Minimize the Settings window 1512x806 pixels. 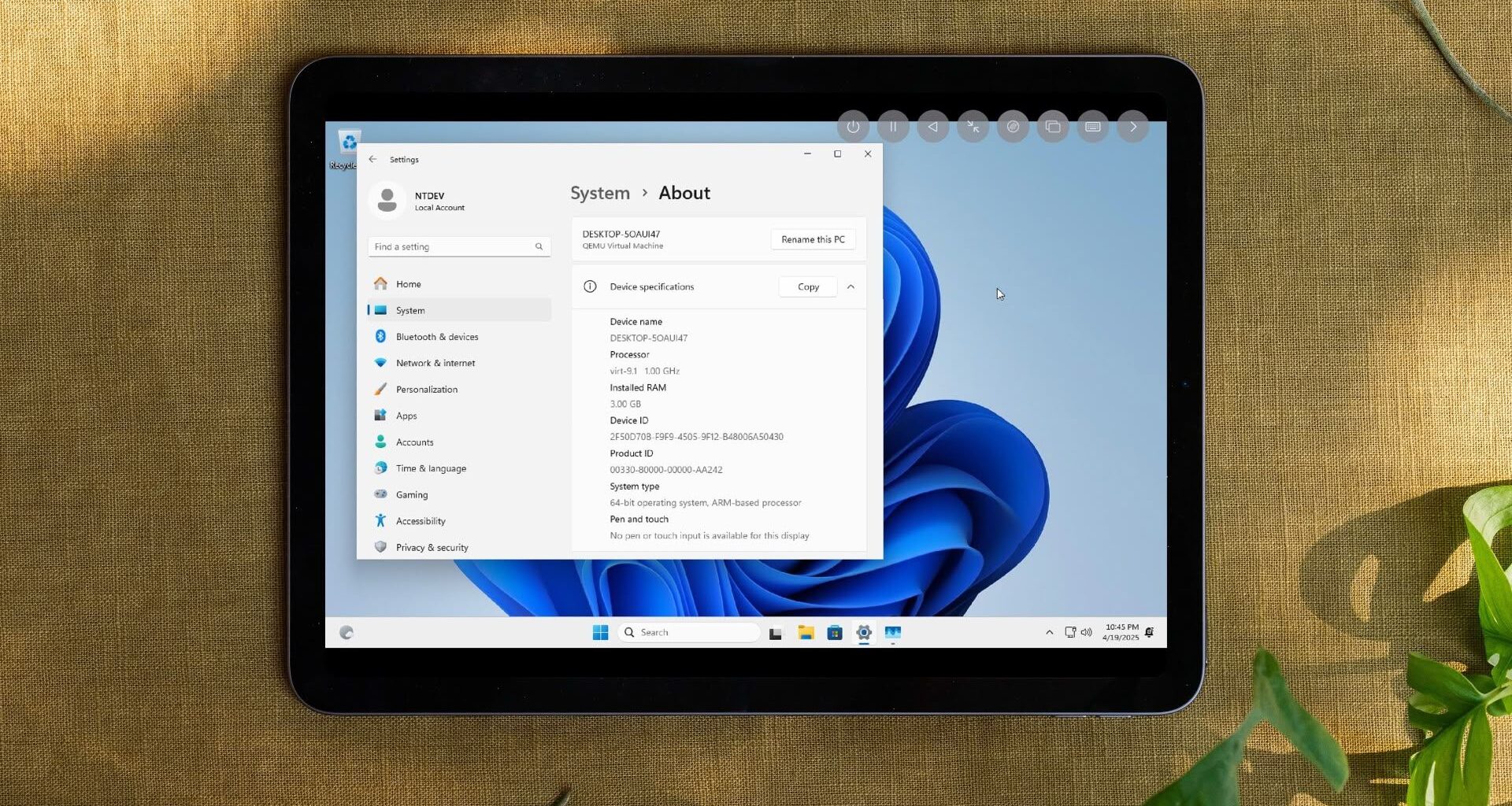pyautogui.click(x=807, y=154)
